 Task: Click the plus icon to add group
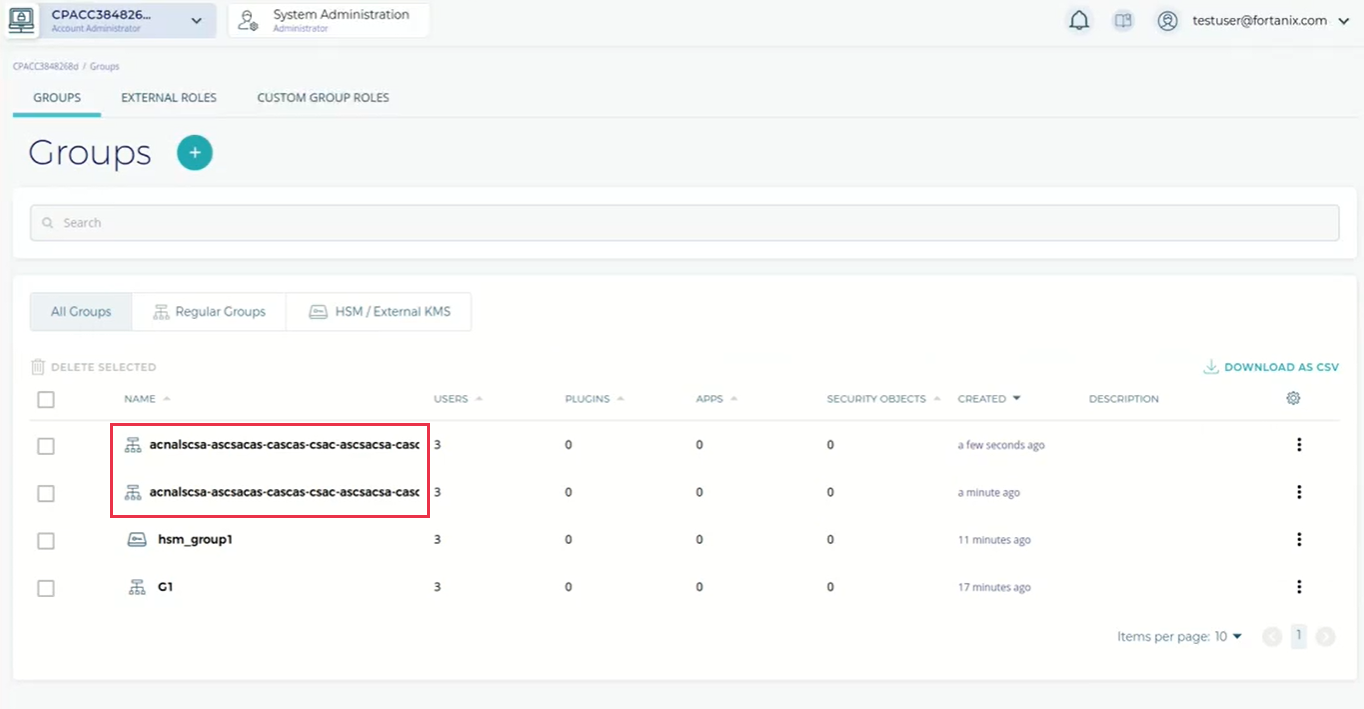coord(195,153)
